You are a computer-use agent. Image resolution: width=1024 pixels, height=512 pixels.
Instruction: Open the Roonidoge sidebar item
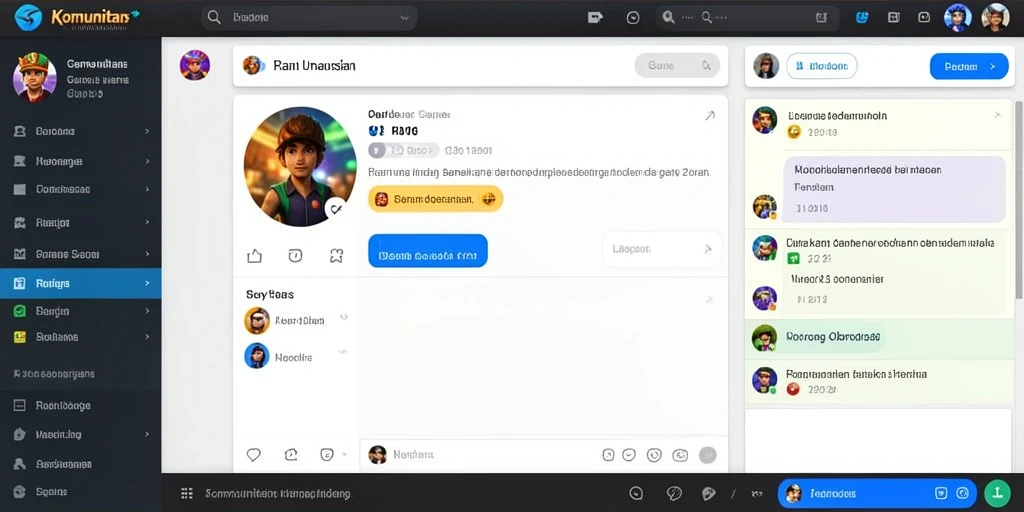click(x=80, y=406)
